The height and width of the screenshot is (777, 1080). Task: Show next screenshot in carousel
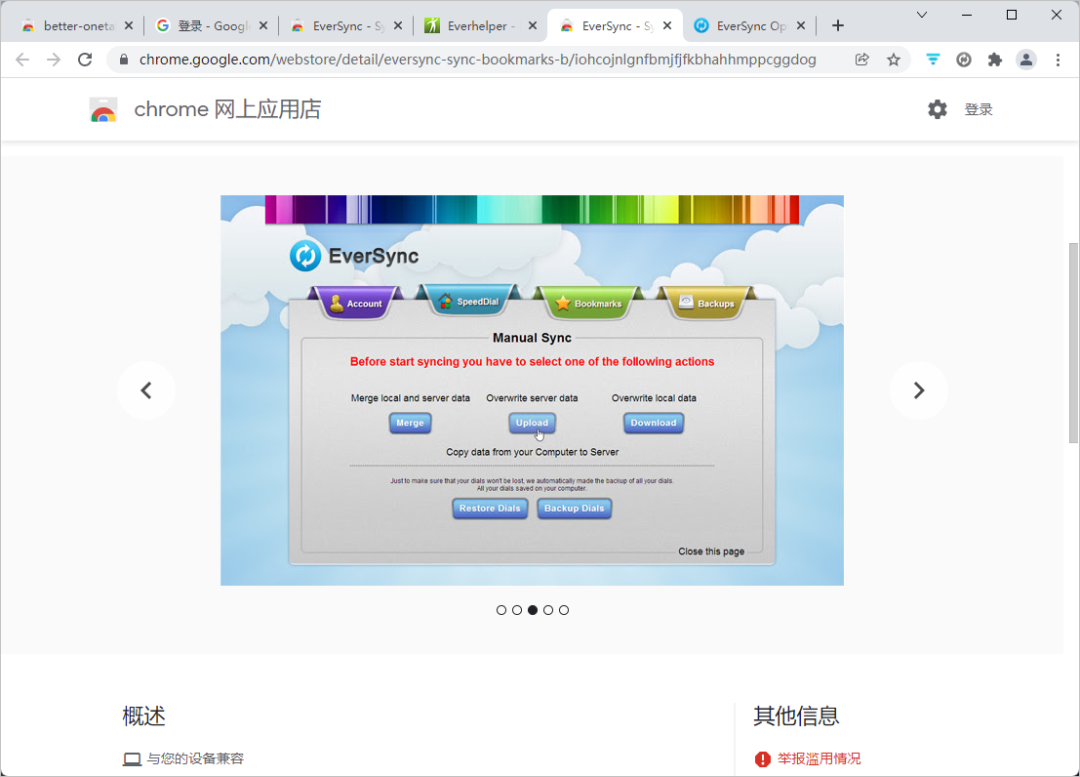[919, 391]
